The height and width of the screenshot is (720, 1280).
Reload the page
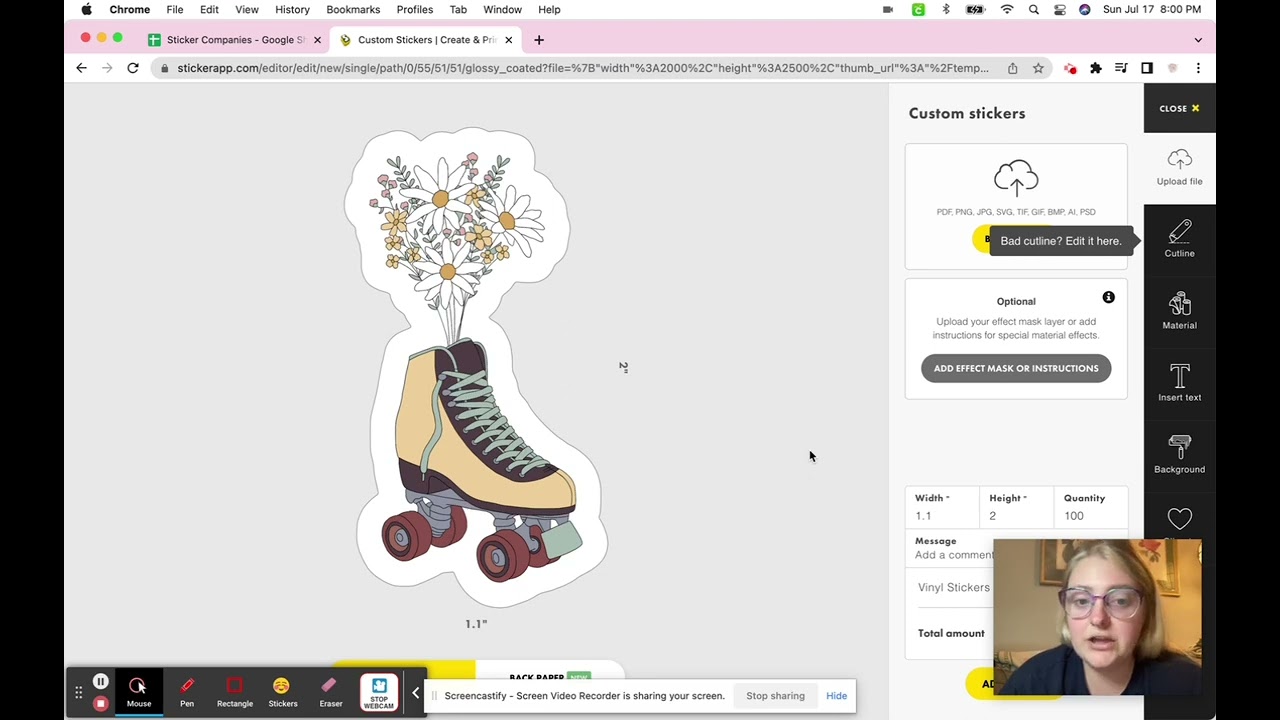pyautogui.click(x=132, y=68)
